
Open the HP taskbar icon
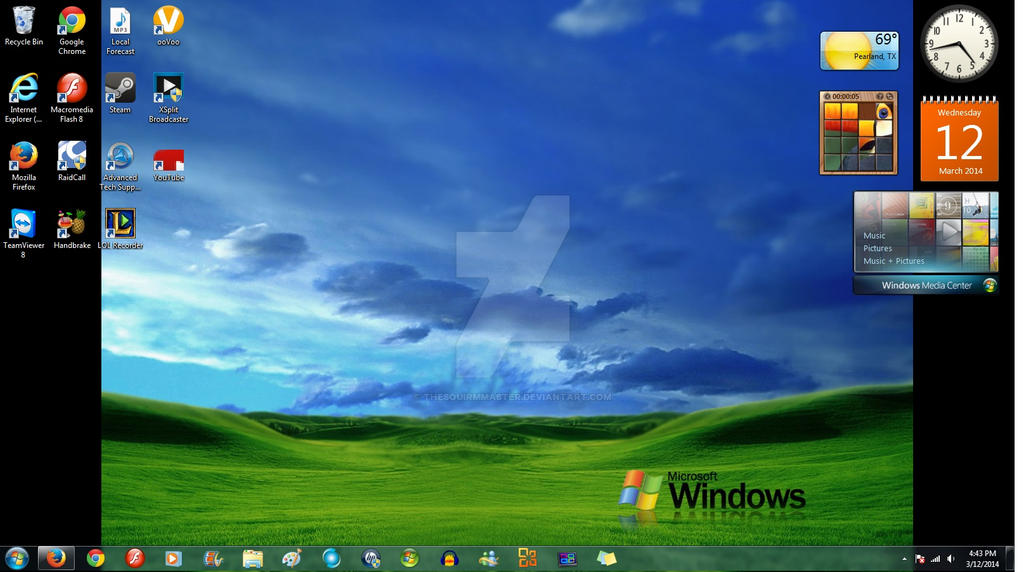(x=371, y=558)
